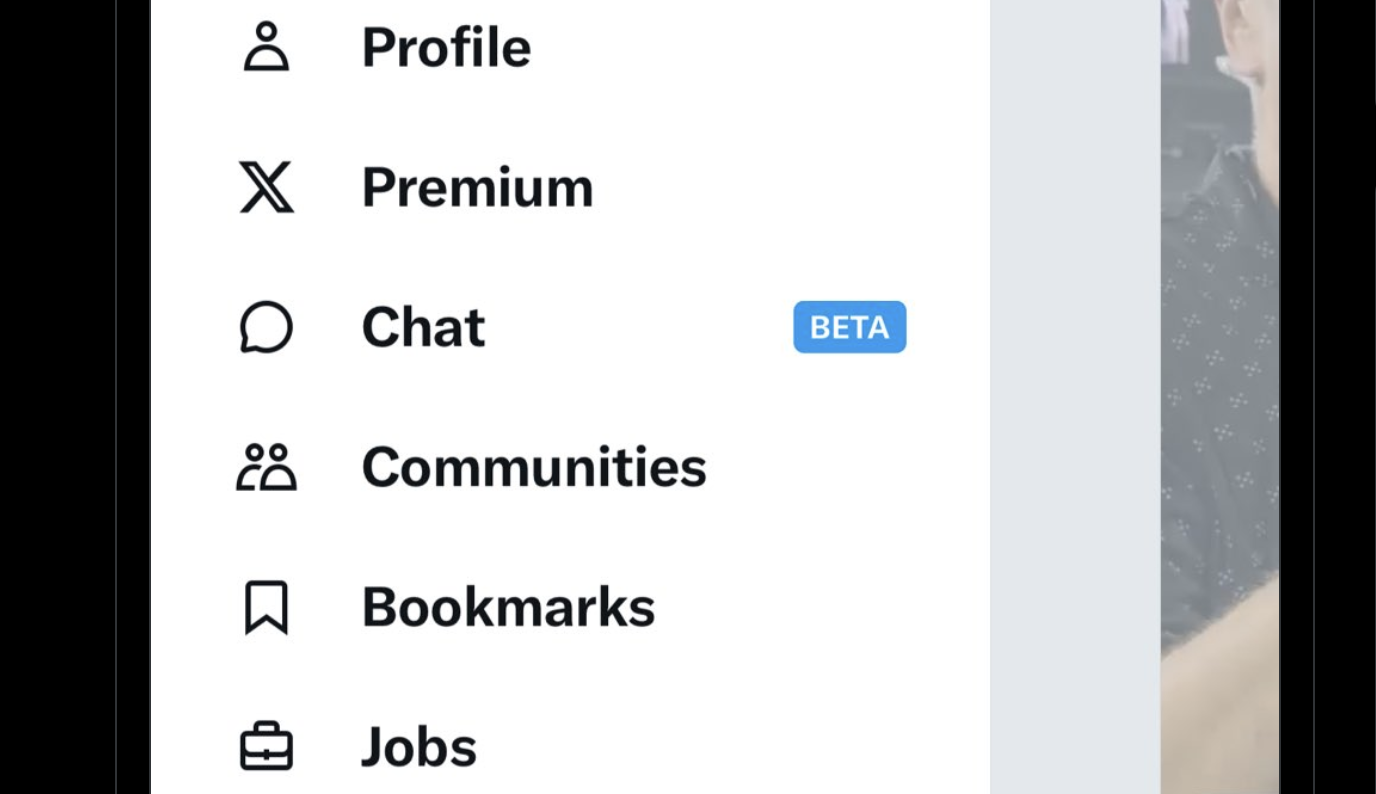
Task: Tap the Communities people icon
Action: pos(266,467)
